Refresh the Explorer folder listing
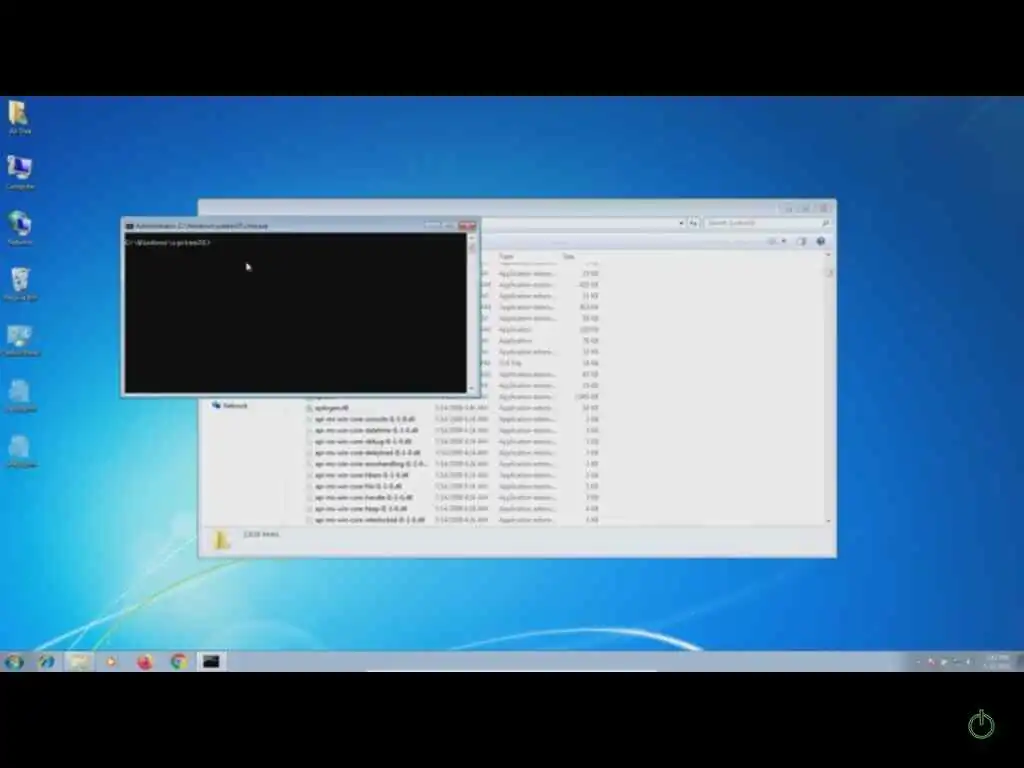The image size is (1024, 768). 694,223
